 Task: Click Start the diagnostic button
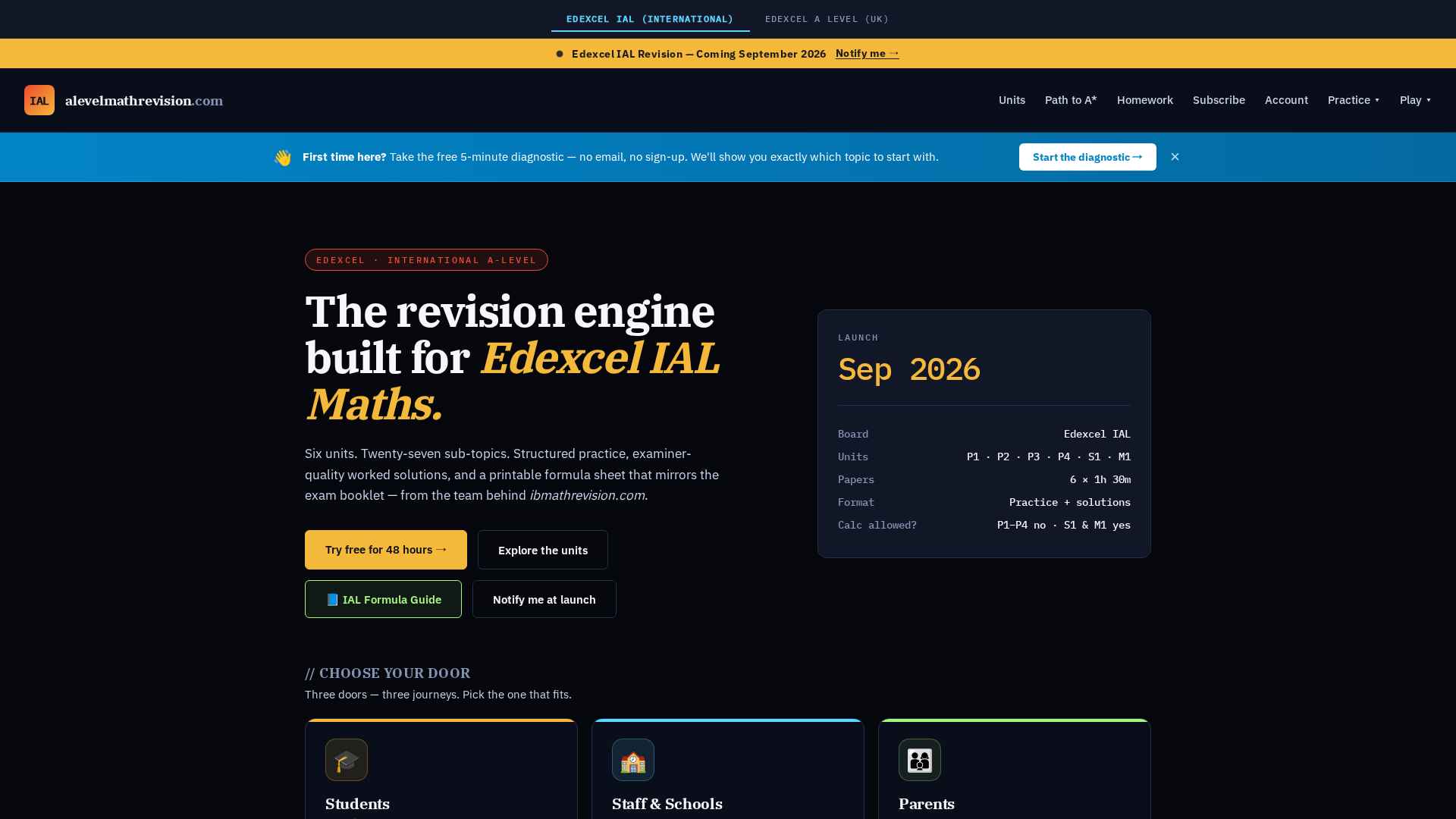(1087, 157)
